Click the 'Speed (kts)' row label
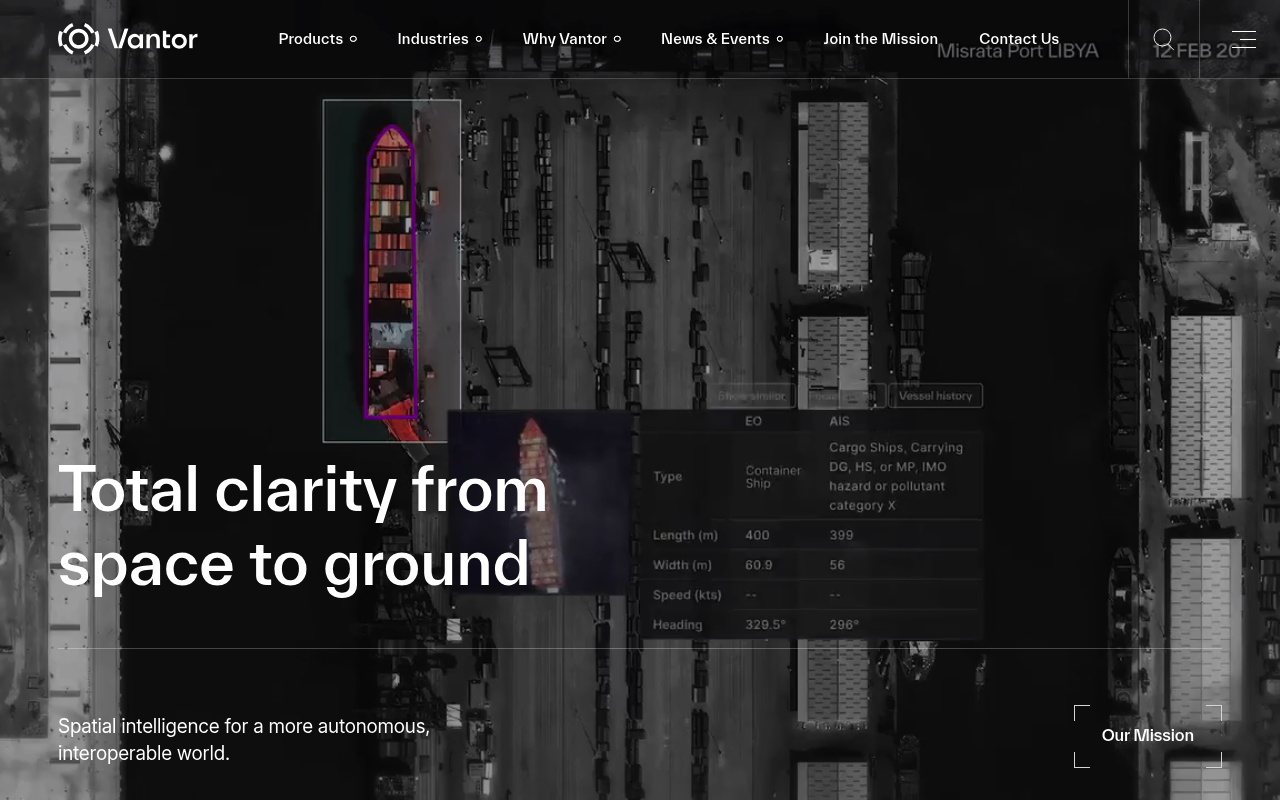 click(x=687, y=595)
